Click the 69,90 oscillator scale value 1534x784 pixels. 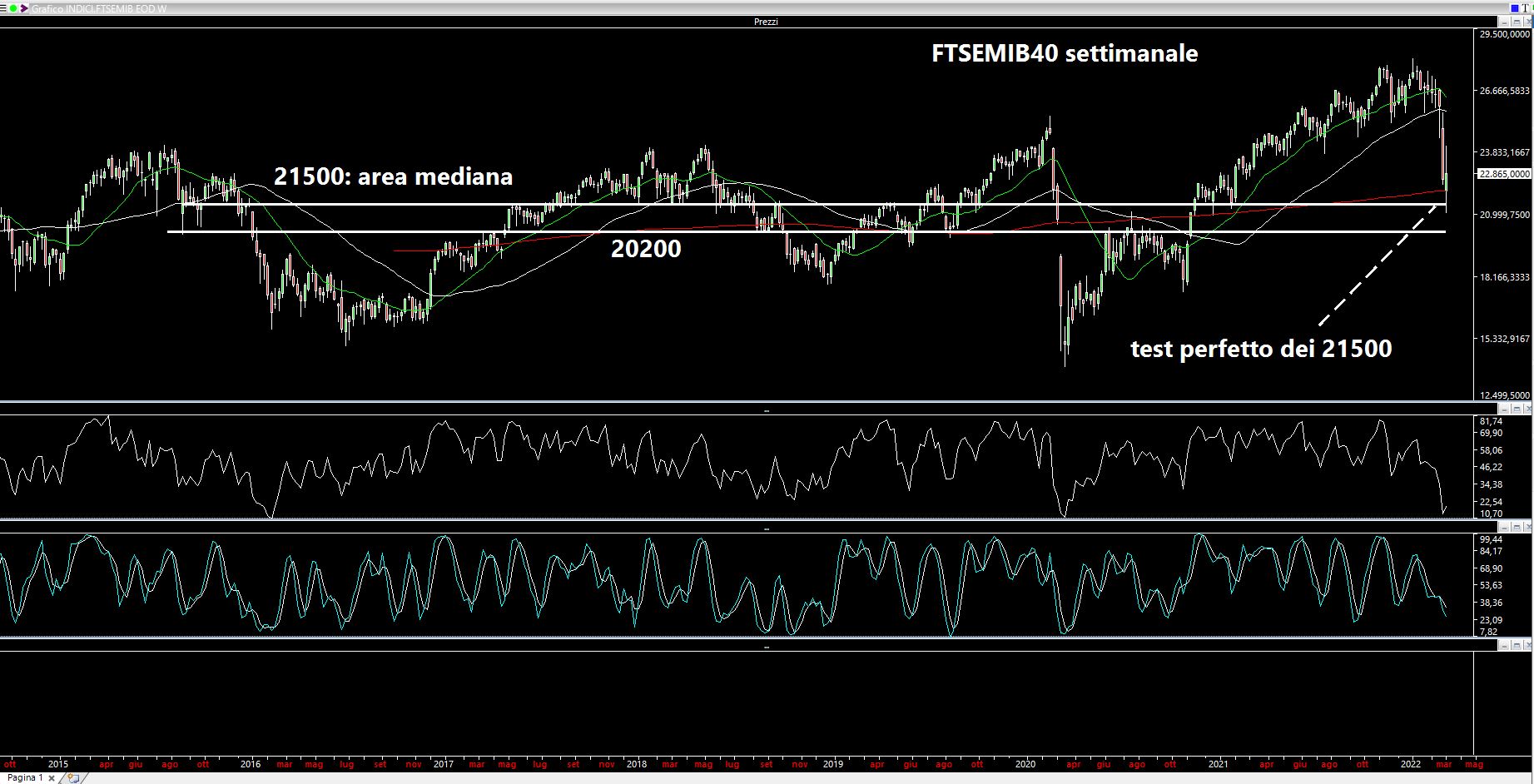coord(1491,434)
